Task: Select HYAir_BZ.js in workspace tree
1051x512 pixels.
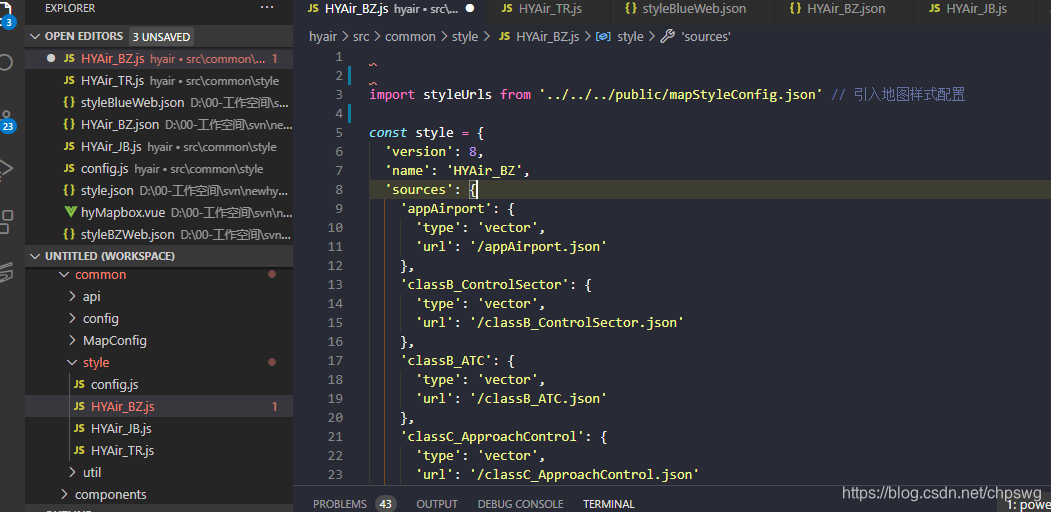Action: click(159, 406)
